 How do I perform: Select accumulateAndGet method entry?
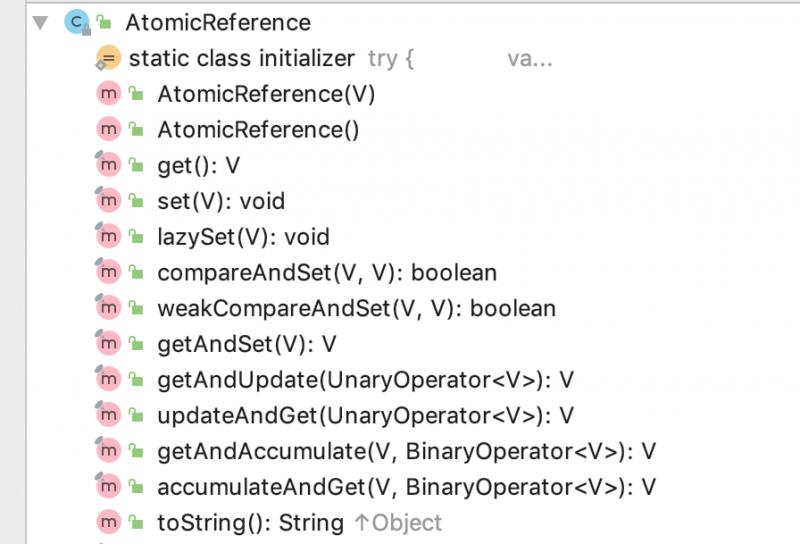pyautogui.click(x=406, y=487)
